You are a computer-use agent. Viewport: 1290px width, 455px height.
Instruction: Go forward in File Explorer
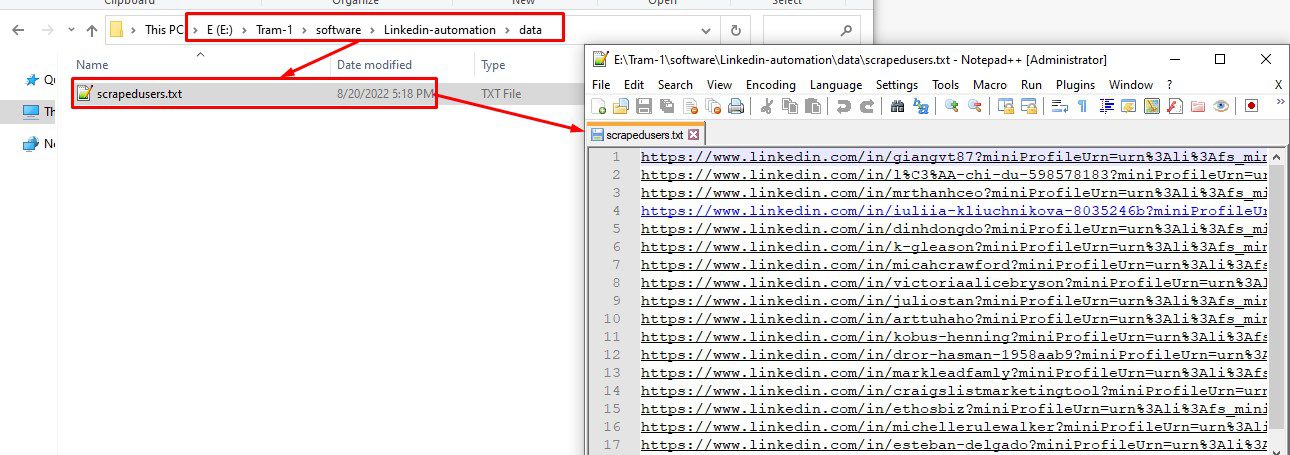[x=46, y=30]
